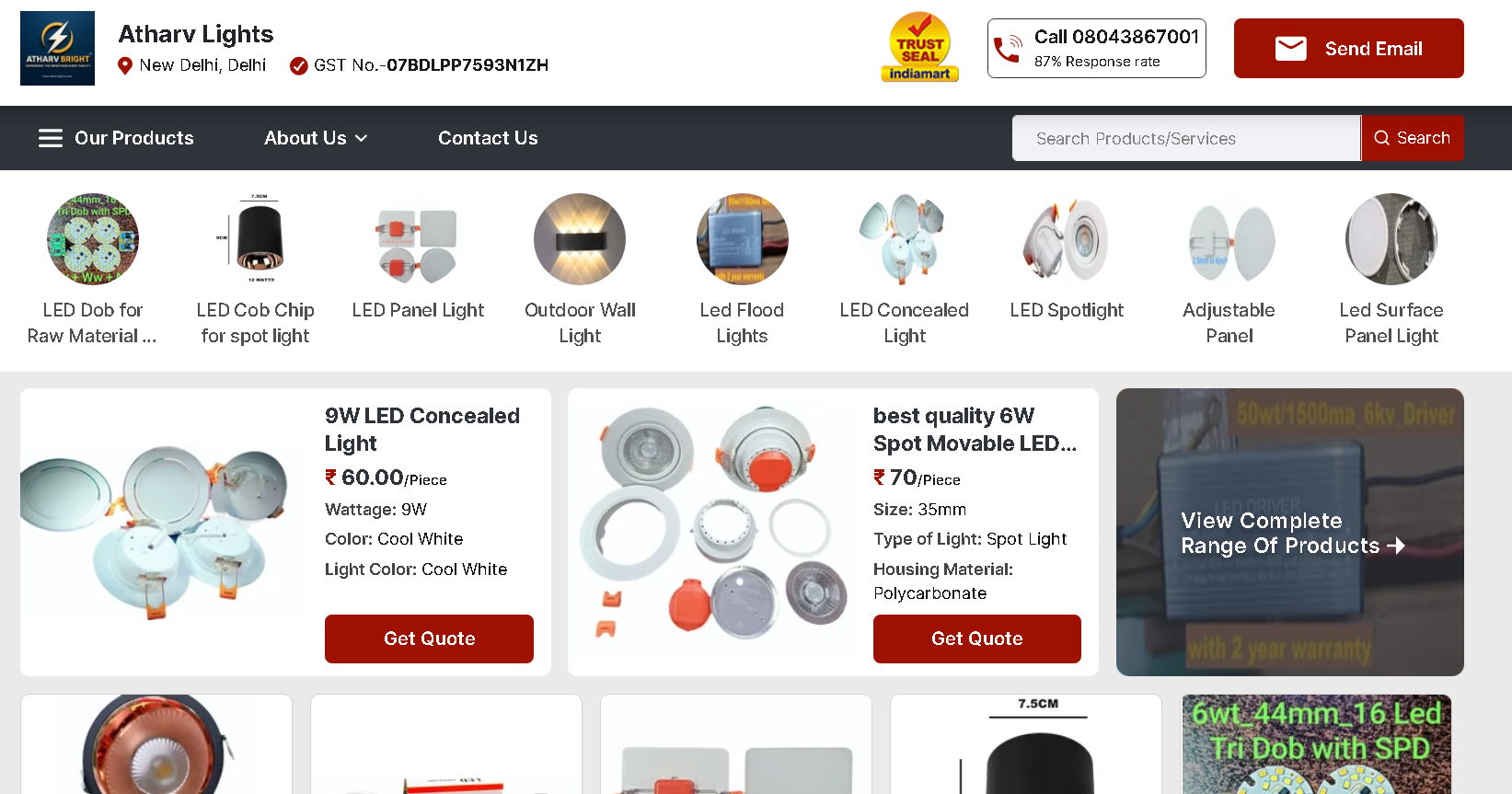
Task: Get Quote for 9W LED Concealed Light
Action: (x=429, y=639)
